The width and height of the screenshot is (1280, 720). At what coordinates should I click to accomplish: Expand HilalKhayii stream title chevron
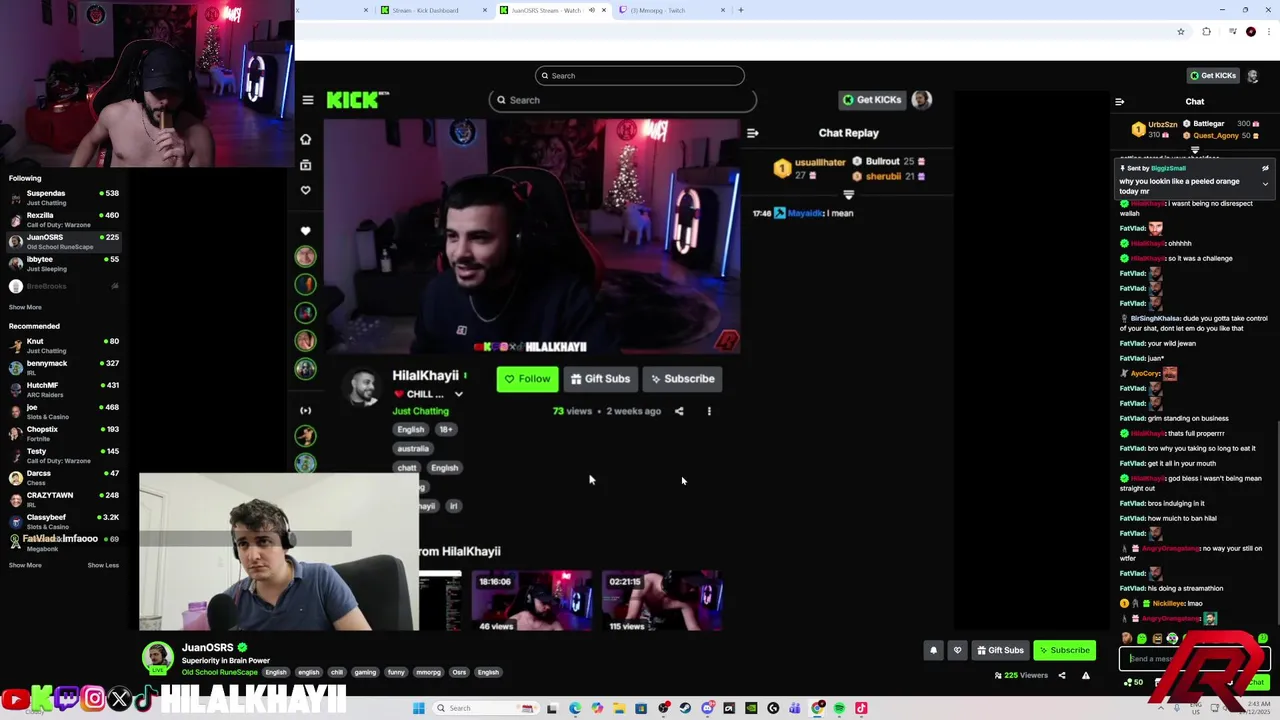458,394
